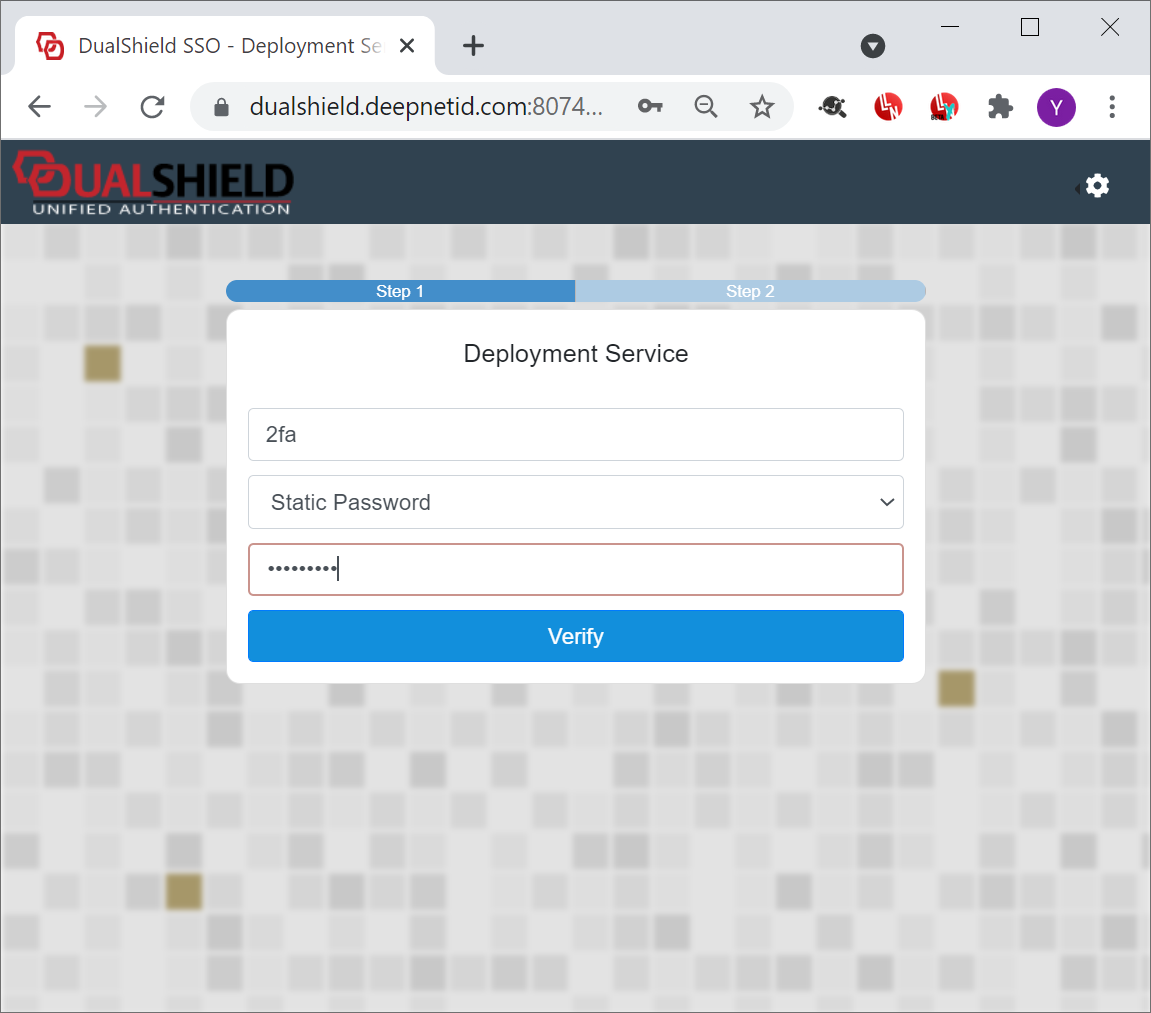The height and width of the screenshot is (1013, 1151).
Task: Click the DualShield settings gear icon
Action: click(1097, 186)
